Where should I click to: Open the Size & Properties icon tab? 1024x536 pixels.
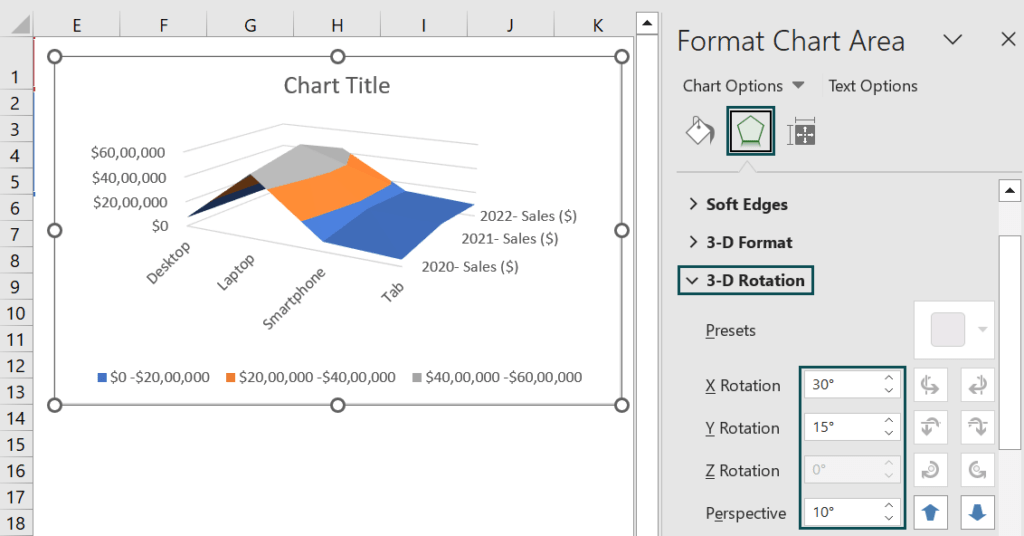[801, 132]
